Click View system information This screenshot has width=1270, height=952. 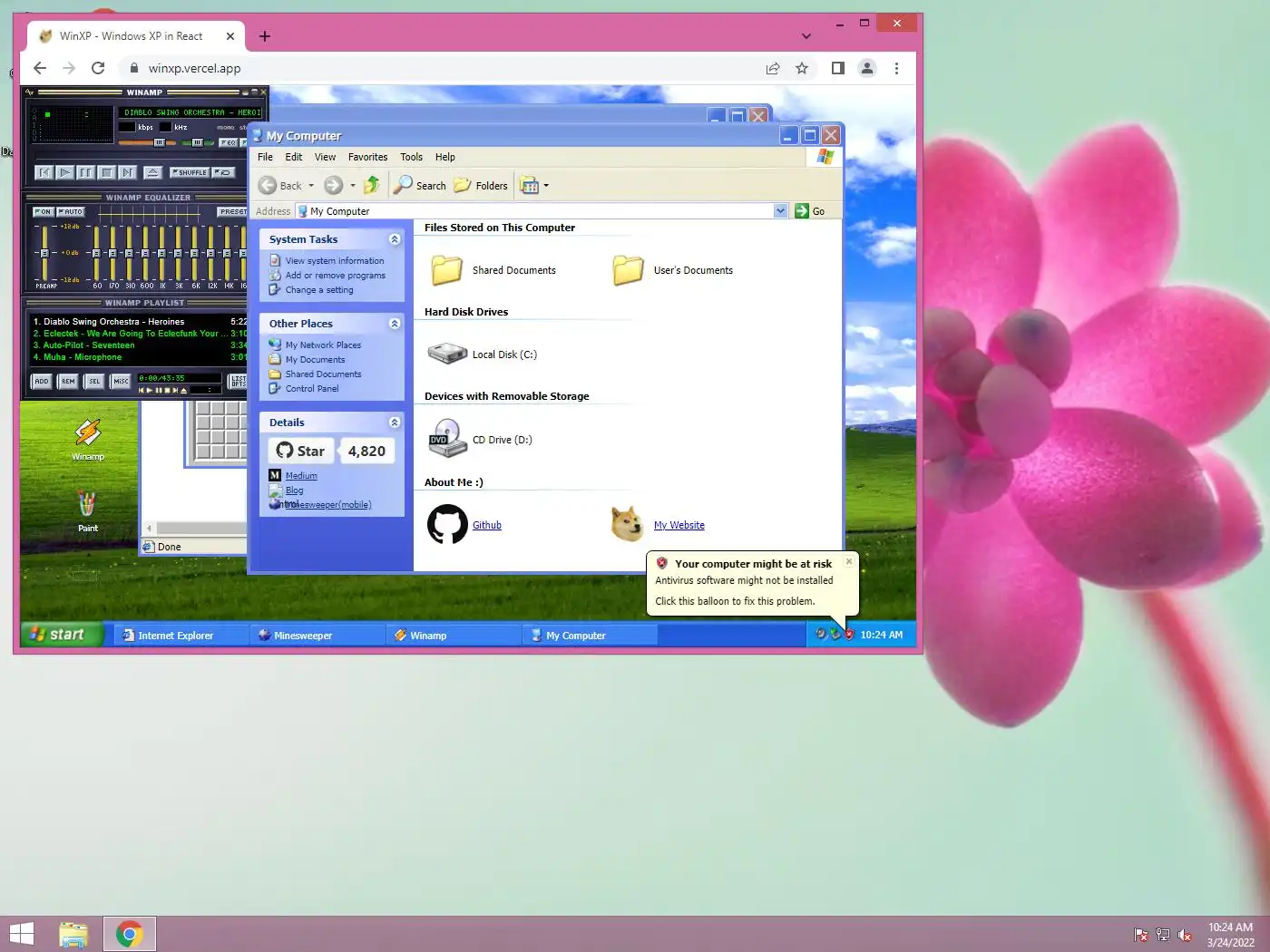pyautogui.click(x=335, y=261)
